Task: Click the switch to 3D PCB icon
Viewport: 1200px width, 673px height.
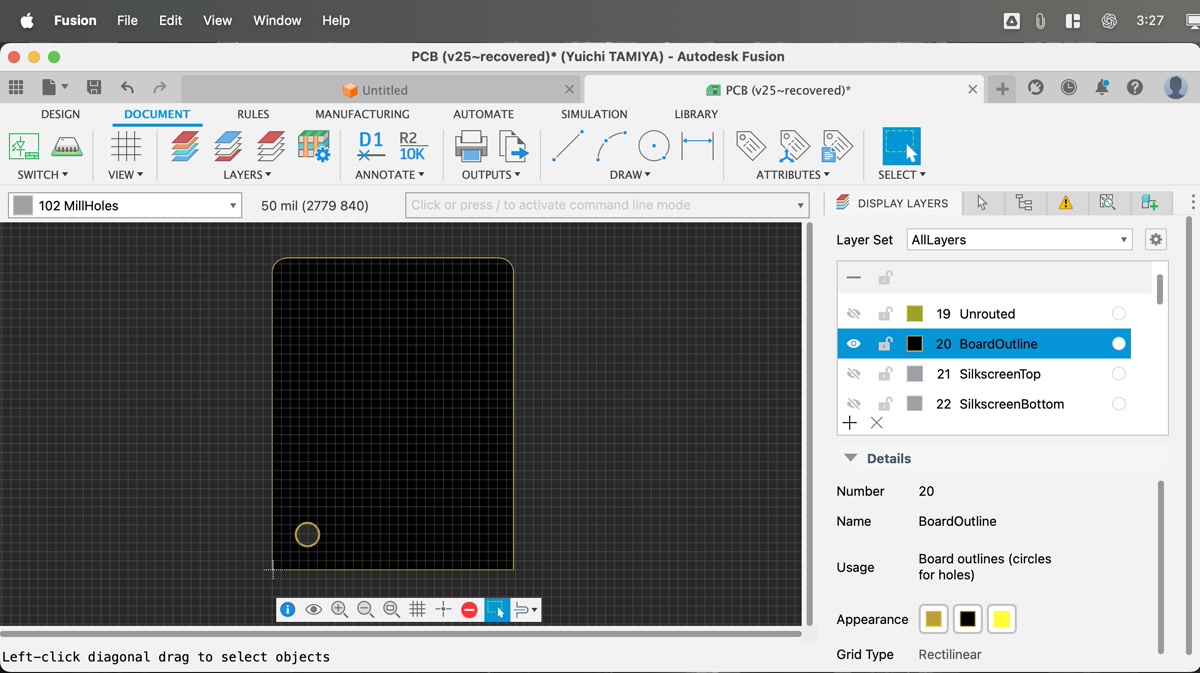Action: pos(67,146)
